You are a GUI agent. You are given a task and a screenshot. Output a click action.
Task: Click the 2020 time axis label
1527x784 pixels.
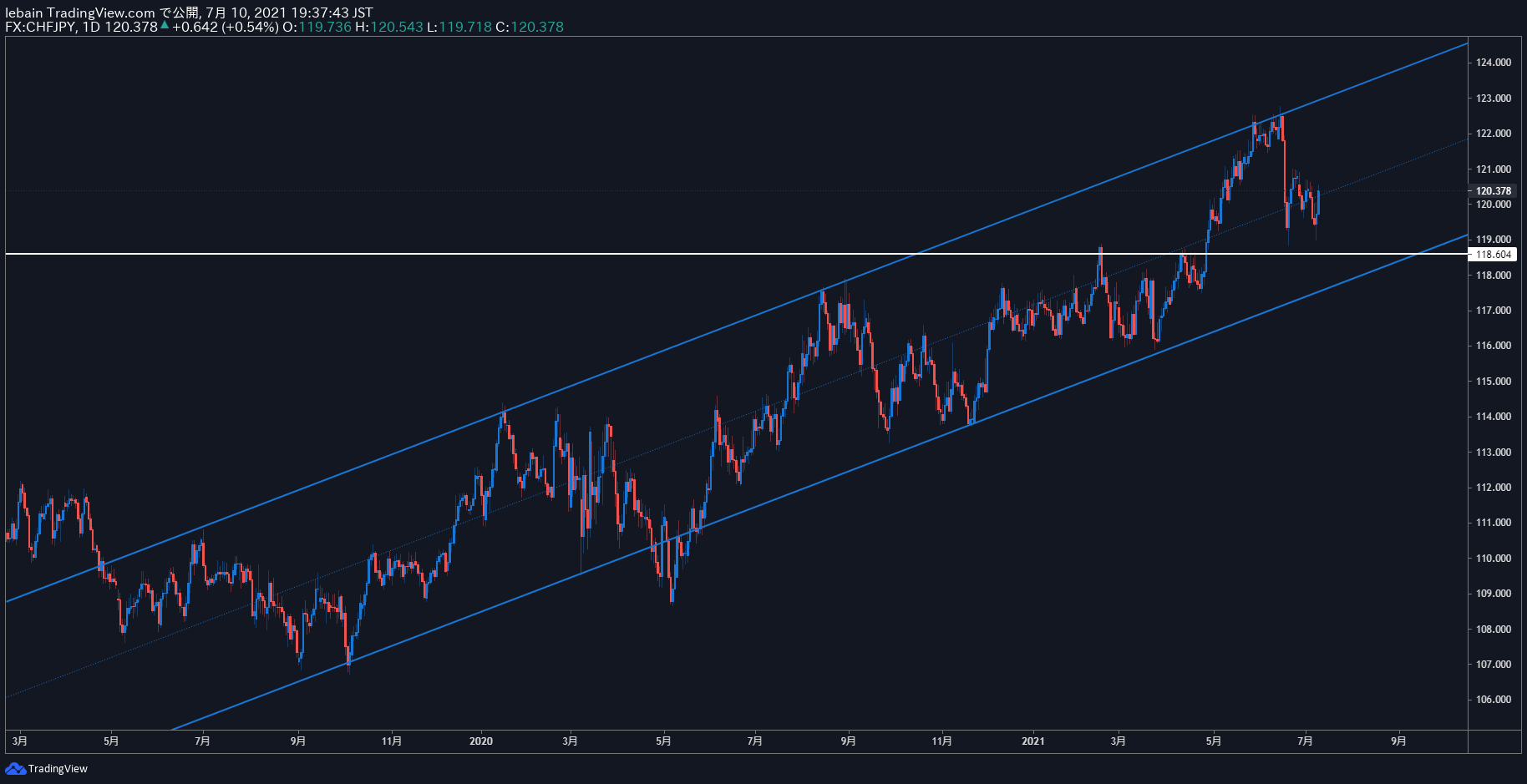click(x=481, y=741)
